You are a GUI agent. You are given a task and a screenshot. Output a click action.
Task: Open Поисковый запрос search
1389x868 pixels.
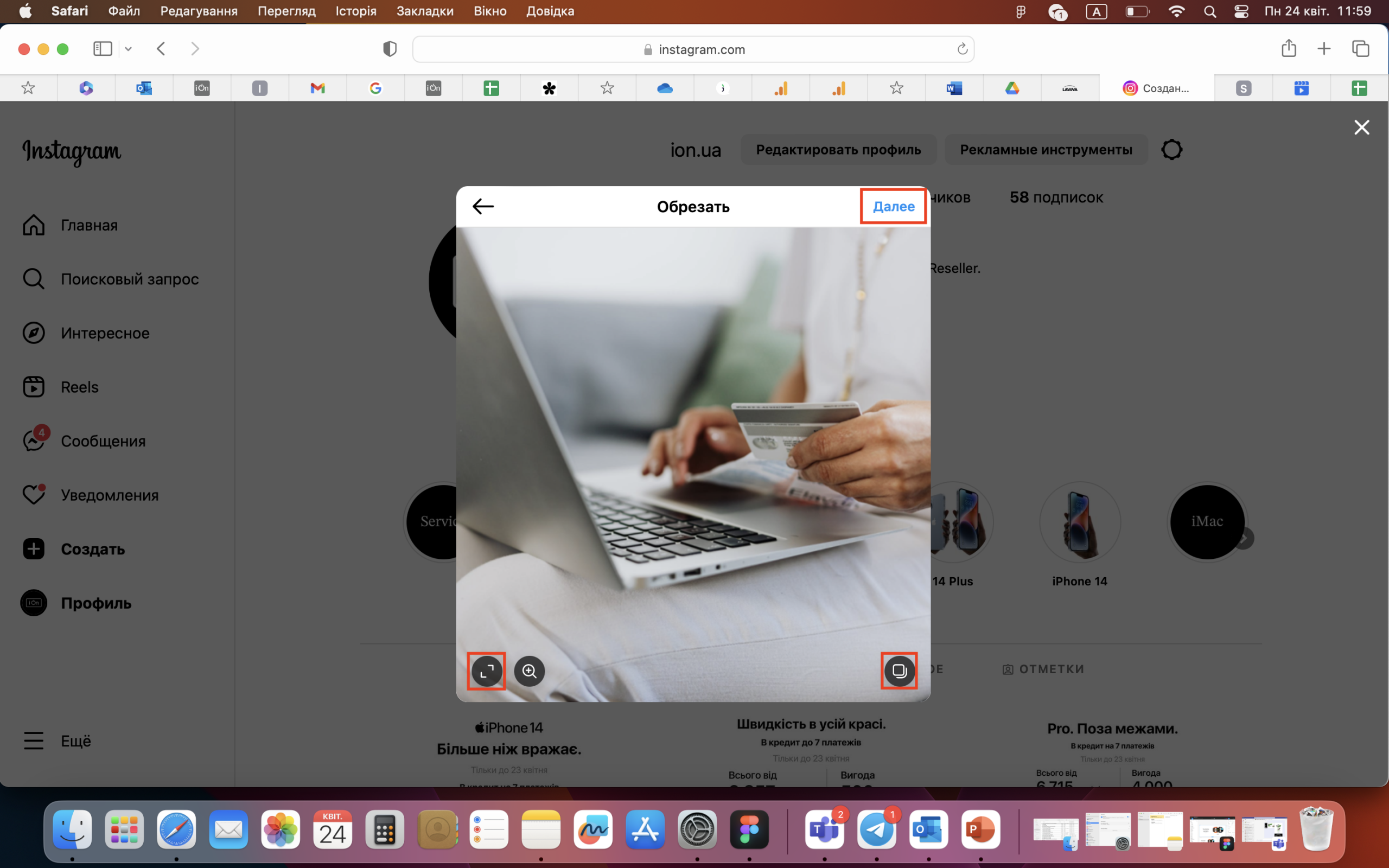point(111,279)
